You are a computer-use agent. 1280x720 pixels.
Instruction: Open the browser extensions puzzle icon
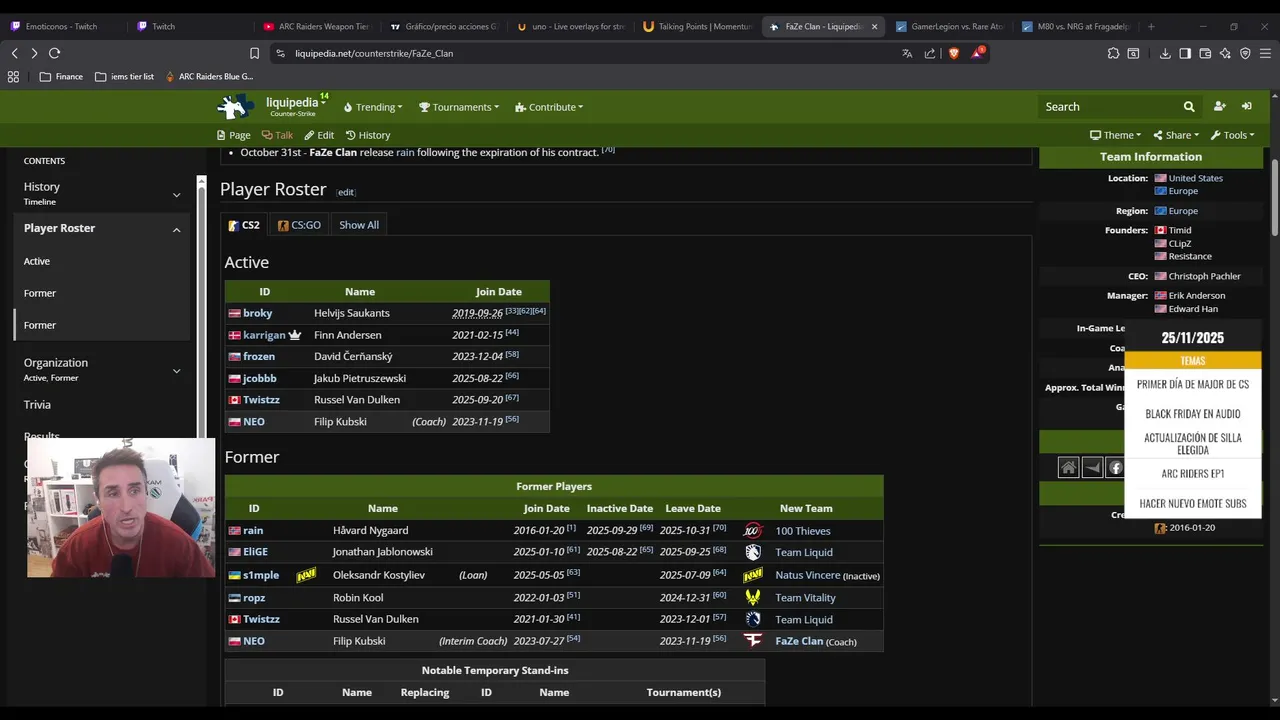(x=1113, y=53)
